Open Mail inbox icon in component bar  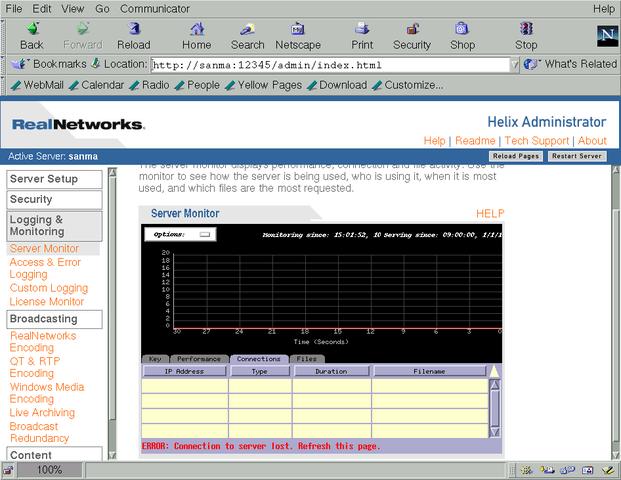point(547,470)
